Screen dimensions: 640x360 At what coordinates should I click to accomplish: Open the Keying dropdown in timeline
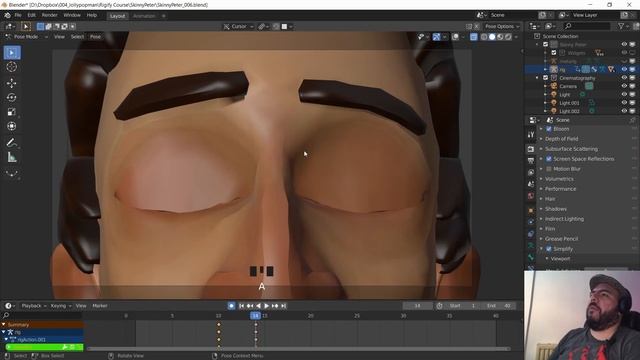(60, 306)
